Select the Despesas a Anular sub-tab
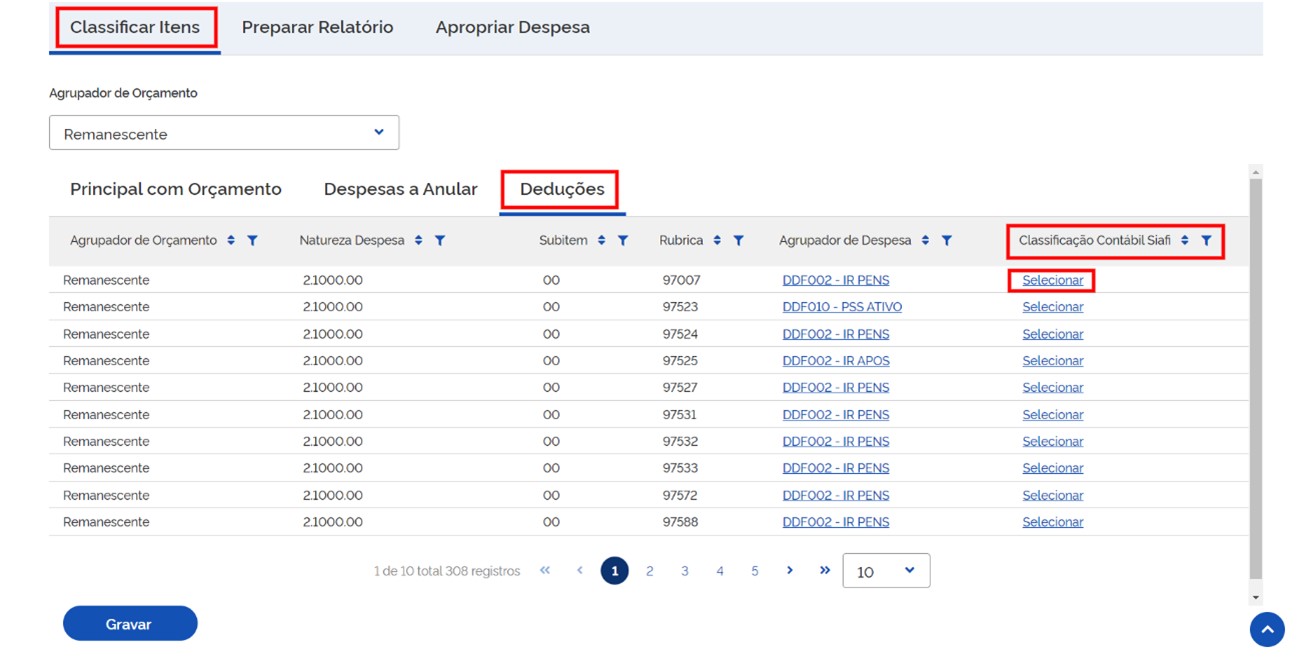 click(x=400, y=189)
